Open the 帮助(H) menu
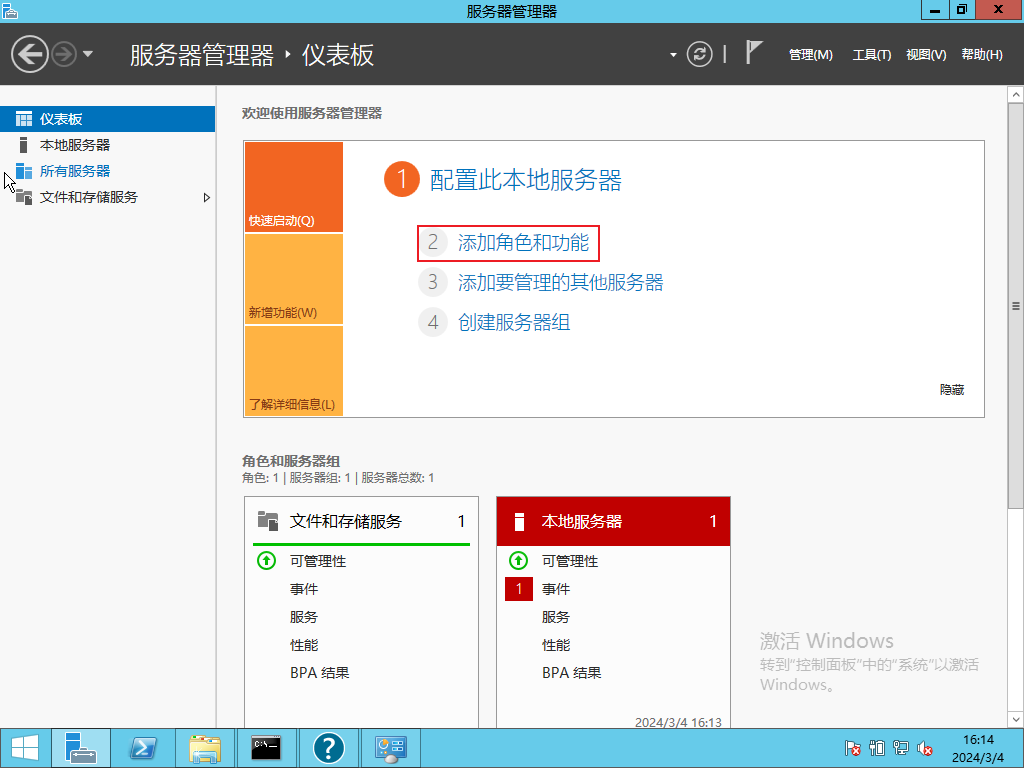 (982, 55)
